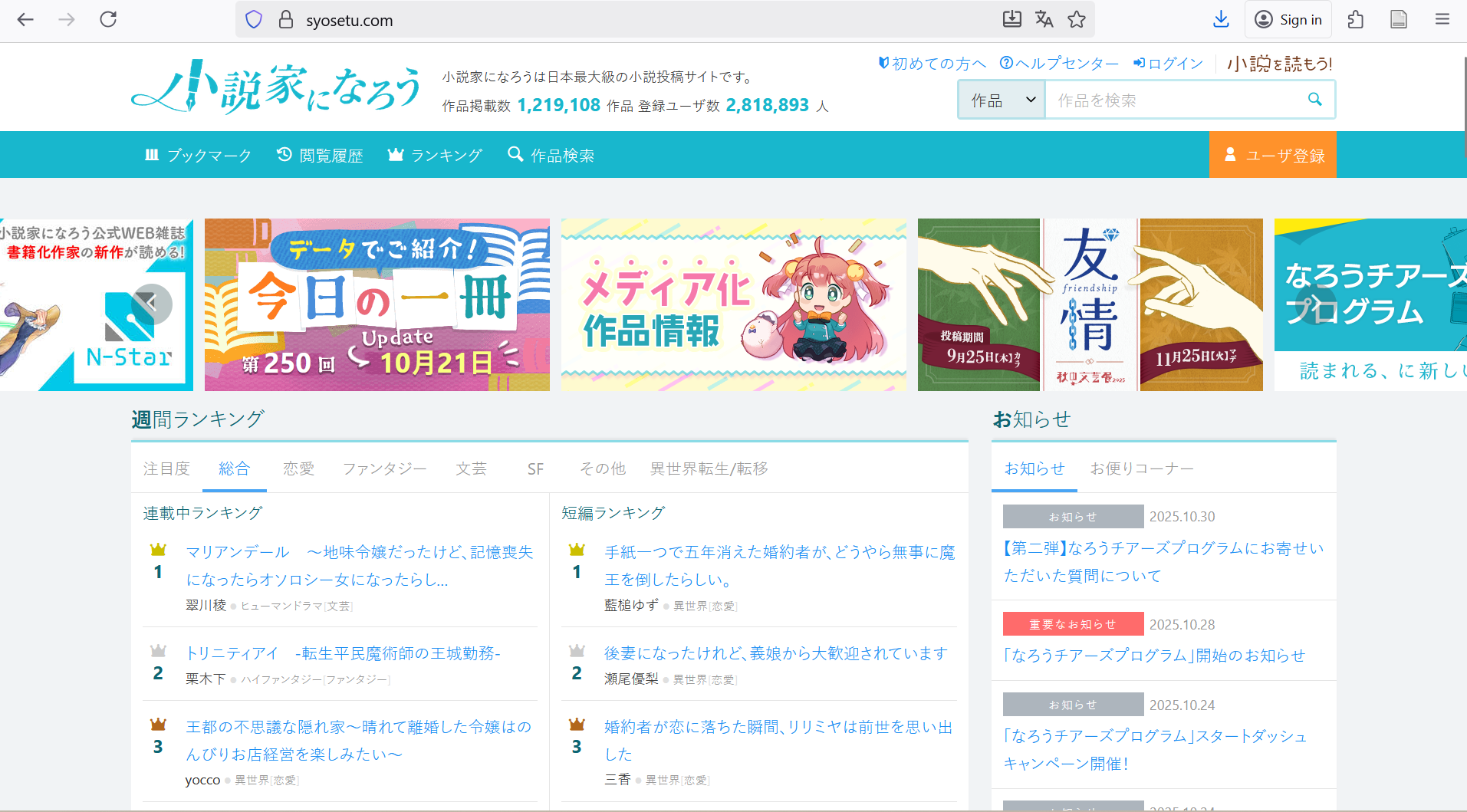
Task: Bookmark this page with the star icon
Action: (x=1077, y=20)
